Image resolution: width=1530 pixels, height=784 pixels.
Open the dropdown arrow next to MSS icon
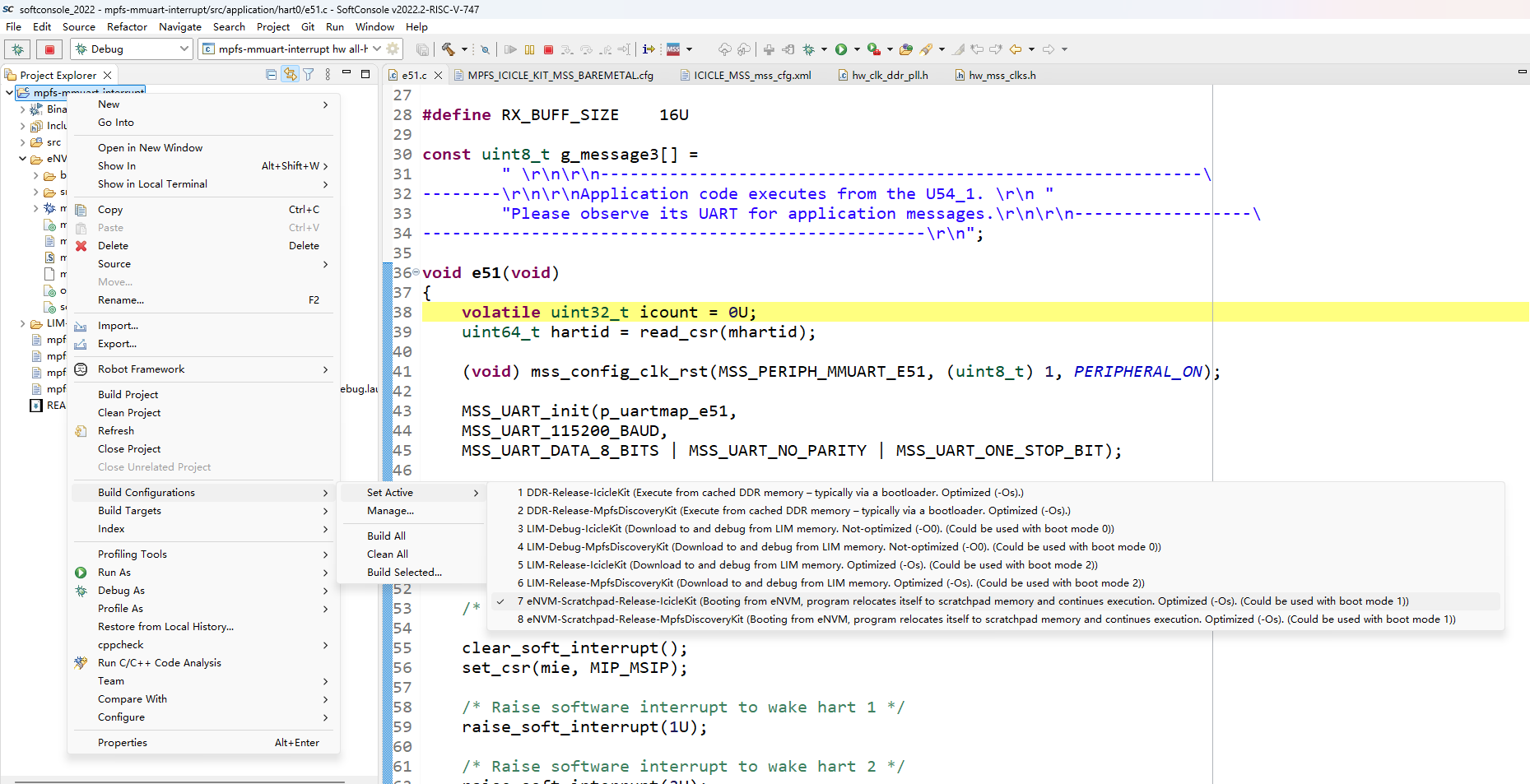(x=689, y=49)
